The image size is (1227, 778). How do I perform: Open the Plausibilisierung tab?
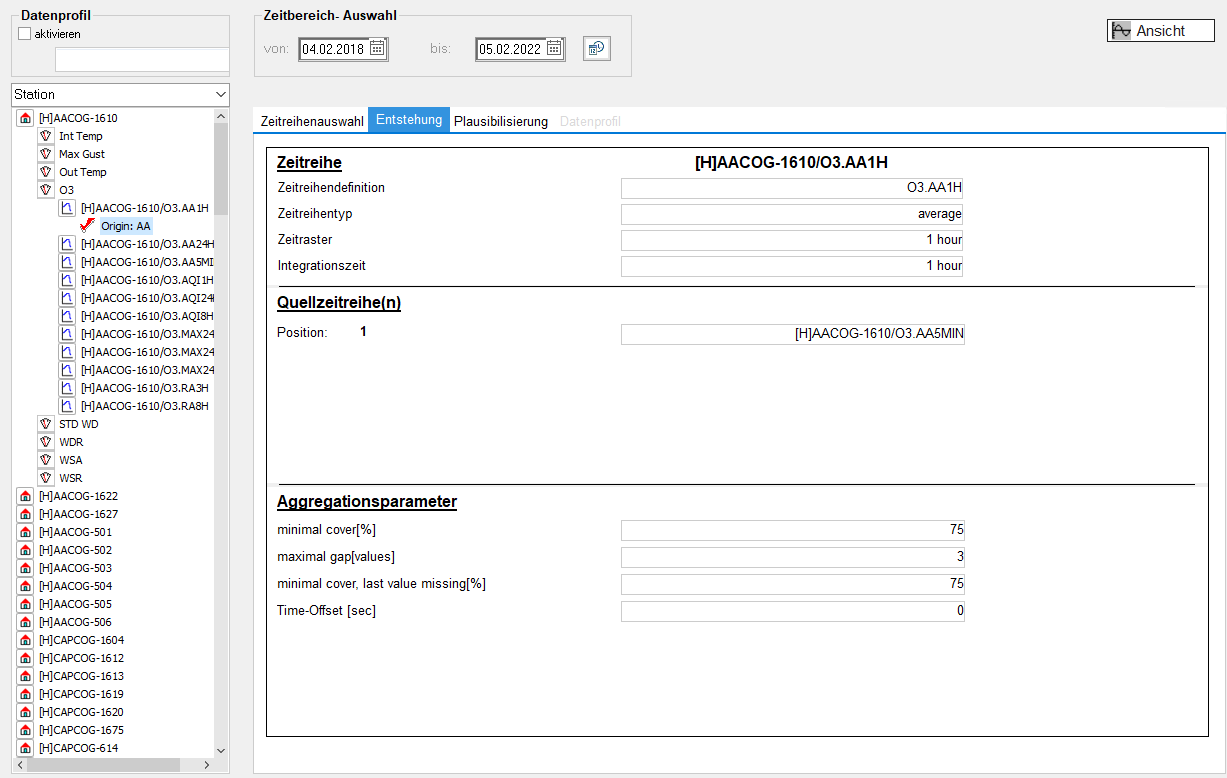pos(501,121)
